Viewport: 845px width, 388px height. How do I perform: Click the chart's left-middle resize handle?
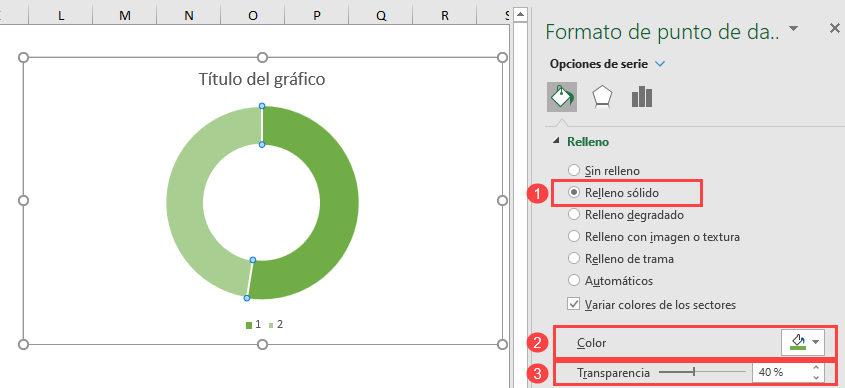(x=23, y=200)
